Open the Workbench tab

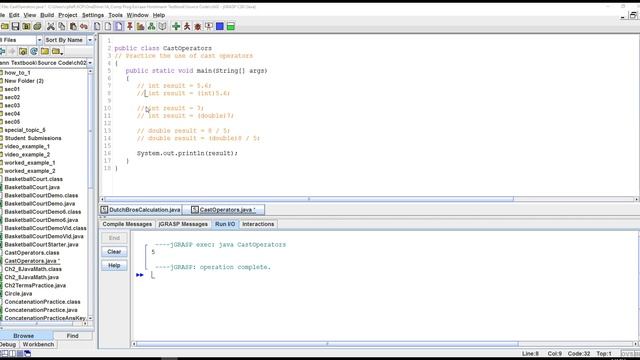coord(38,344)
